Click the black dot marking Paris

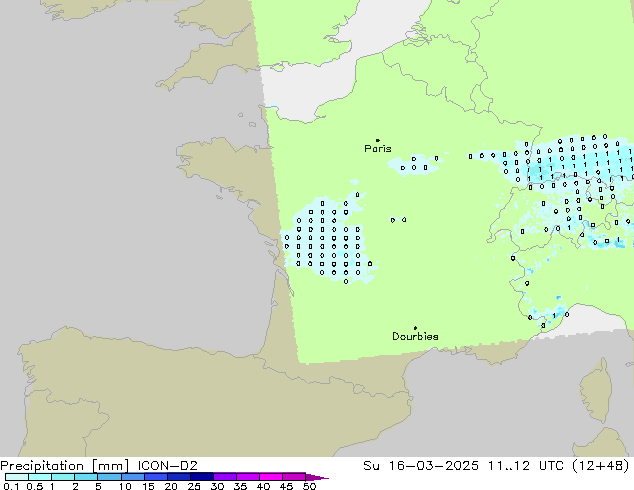(x=378, y=140)
